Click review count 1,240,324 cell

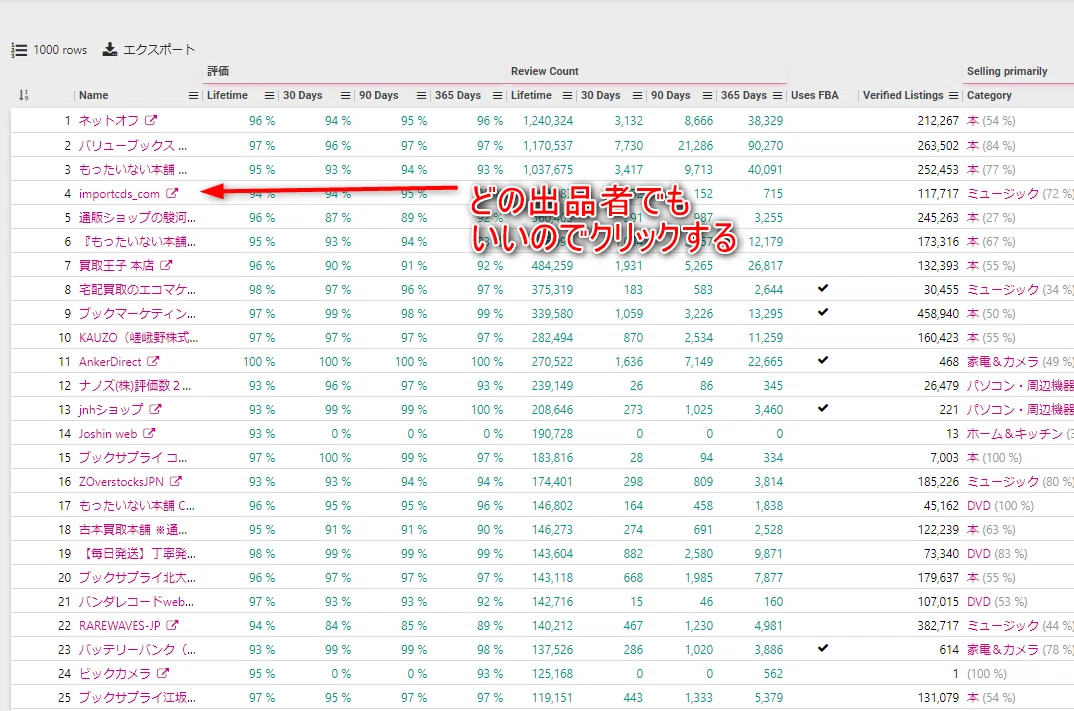coord(548,121)
